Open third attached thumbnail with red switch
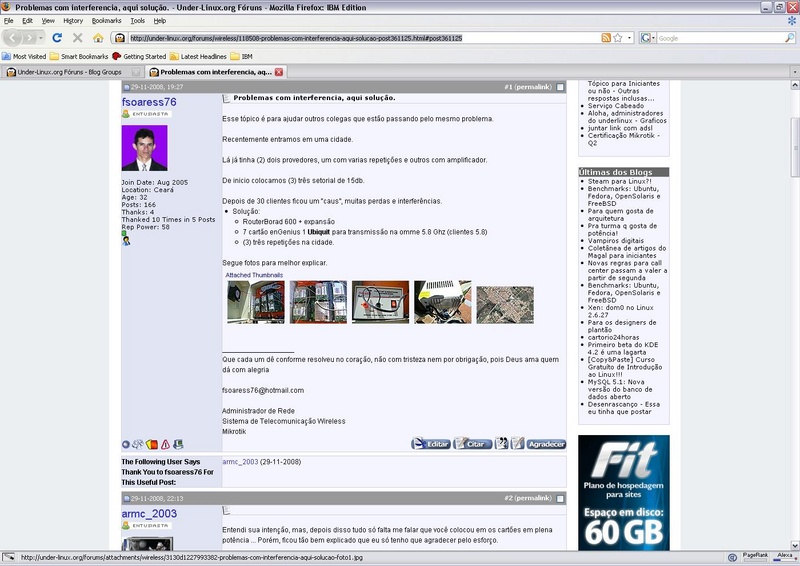Screen dimensions: 800x566 coord(380,302)
